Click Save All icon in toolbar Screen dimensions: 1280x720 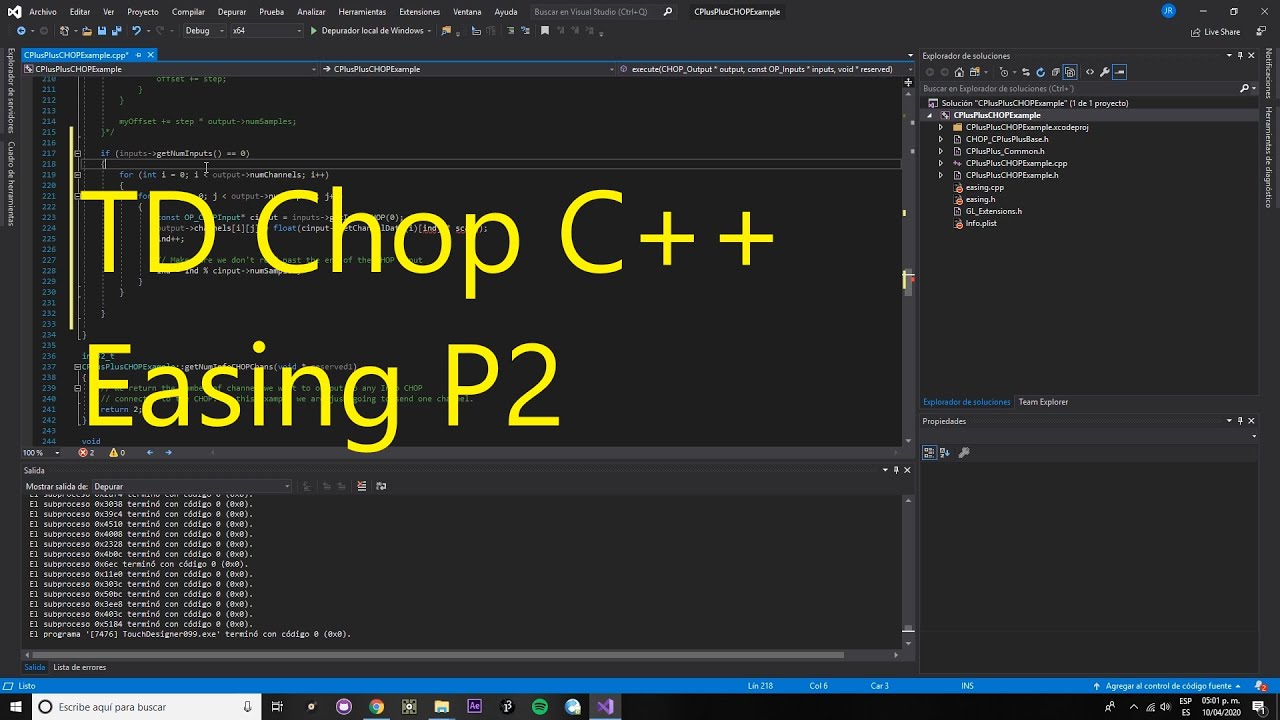(x=116, y=31)
